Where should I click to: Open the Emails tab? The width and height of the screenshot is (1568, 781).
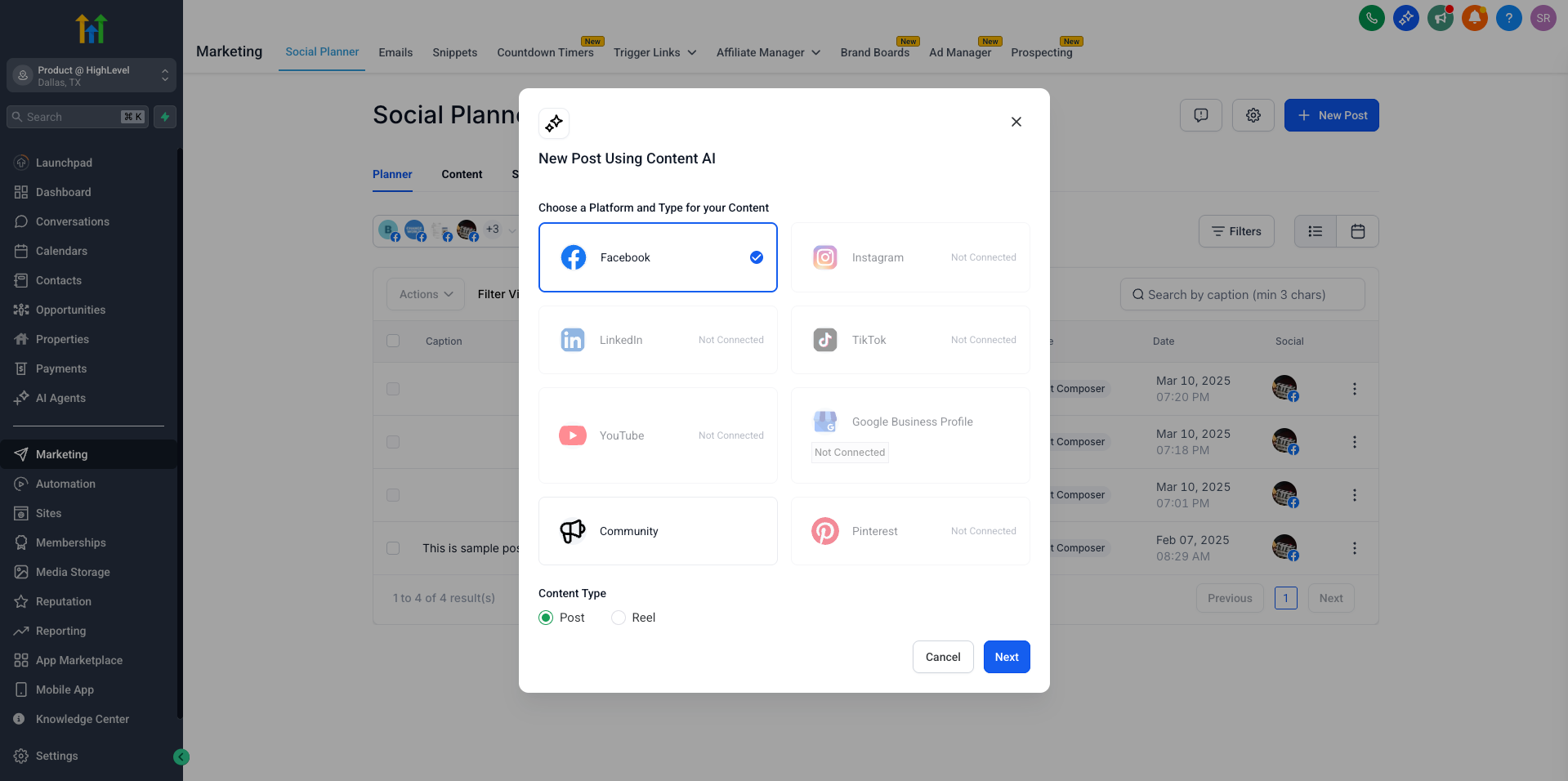click(395, 52)
